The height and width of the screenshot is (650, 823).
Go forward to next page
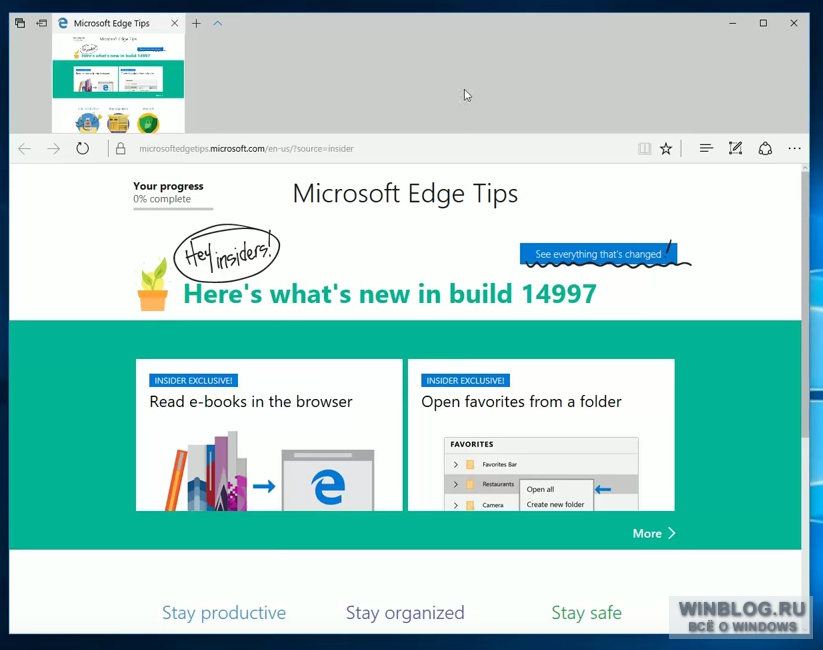(54, 149)
